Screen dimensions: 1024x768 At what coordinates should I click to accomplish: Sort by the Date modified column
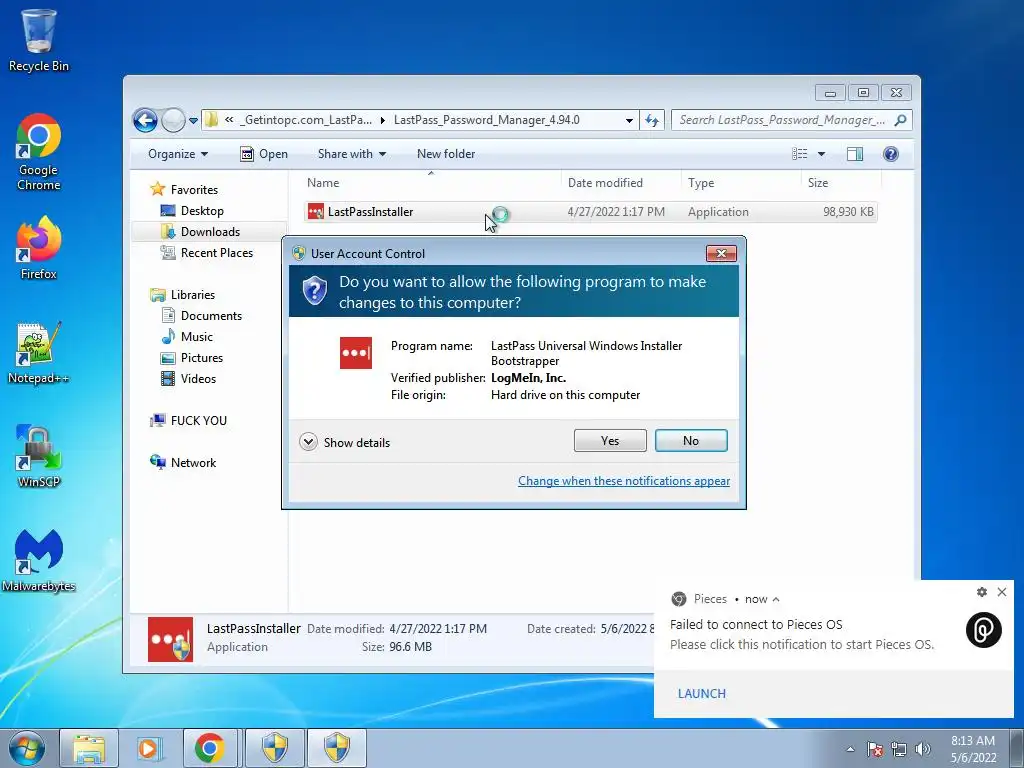620,183
